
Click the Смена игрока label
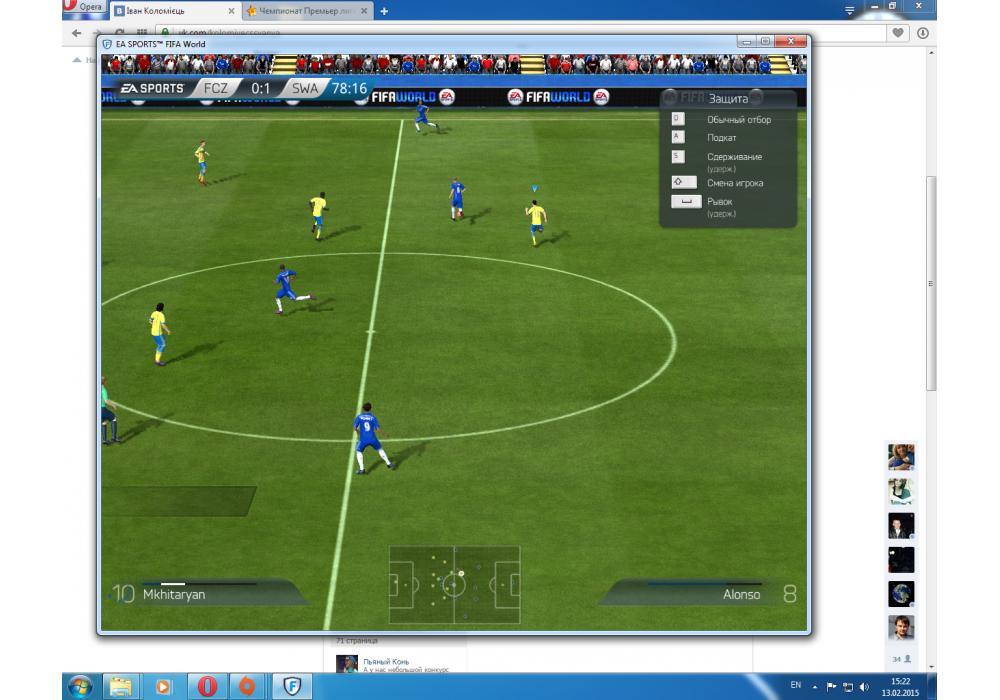point(735,183)
